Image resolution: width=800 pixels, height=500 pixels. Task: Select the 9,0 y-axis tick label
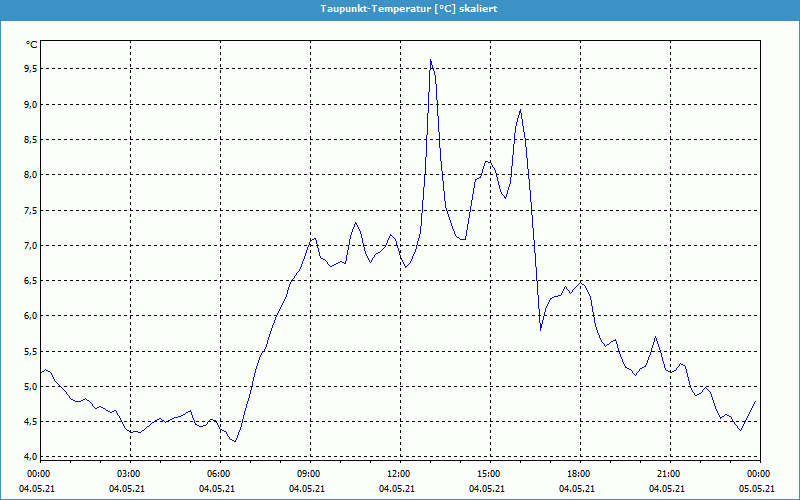[x=30, y=104]
